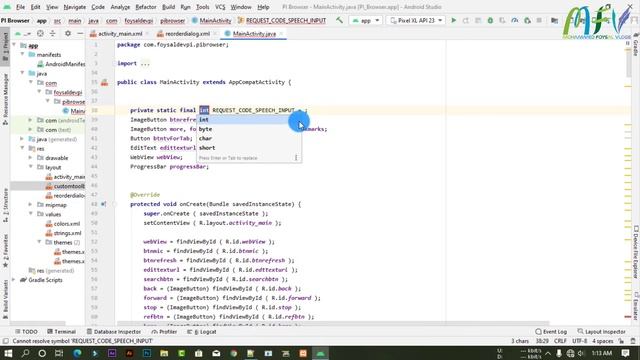Open the Refactor menu

(x=146, y=7)
